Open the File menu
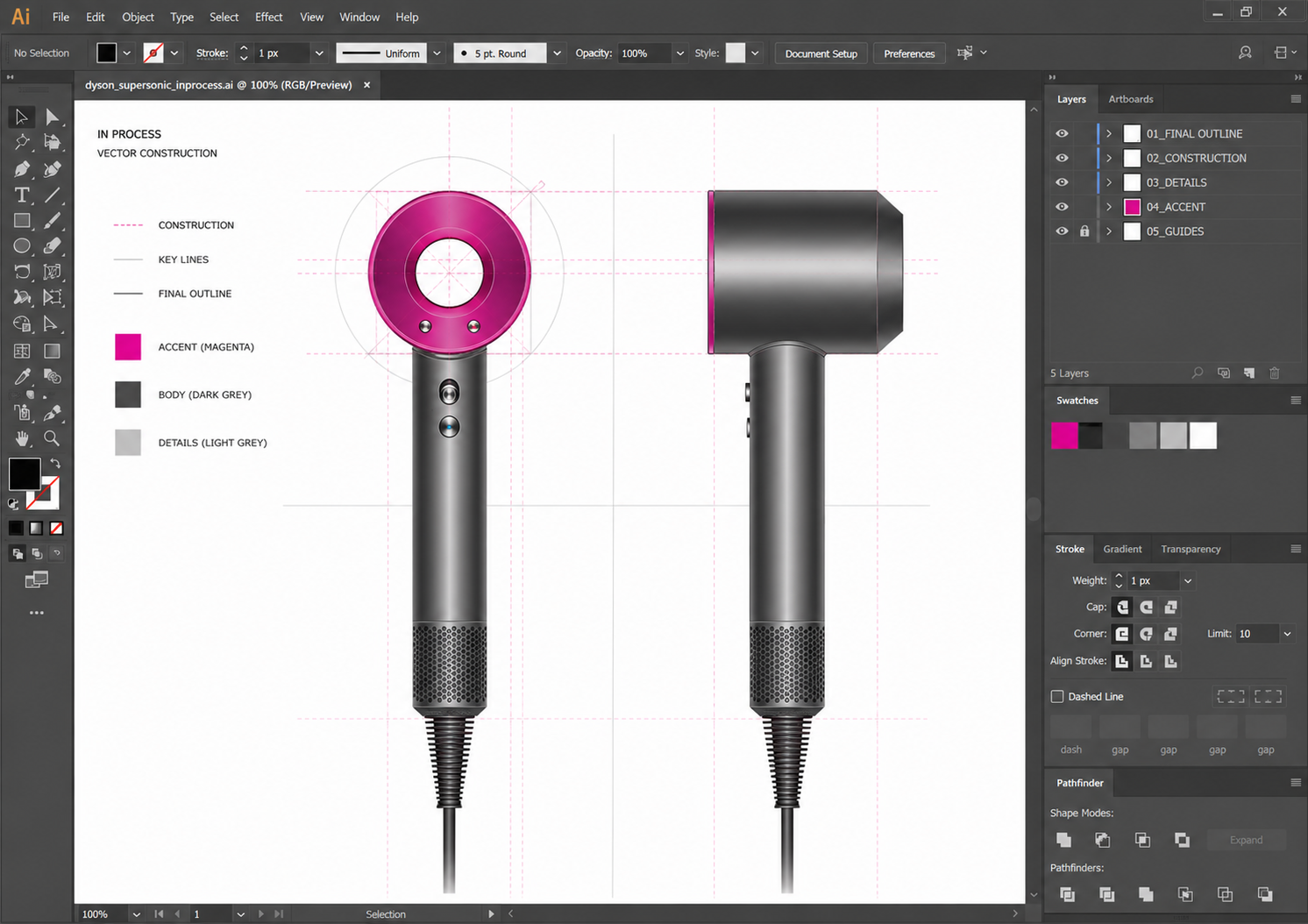1308x924 pixels. click(x=60, y=17)
